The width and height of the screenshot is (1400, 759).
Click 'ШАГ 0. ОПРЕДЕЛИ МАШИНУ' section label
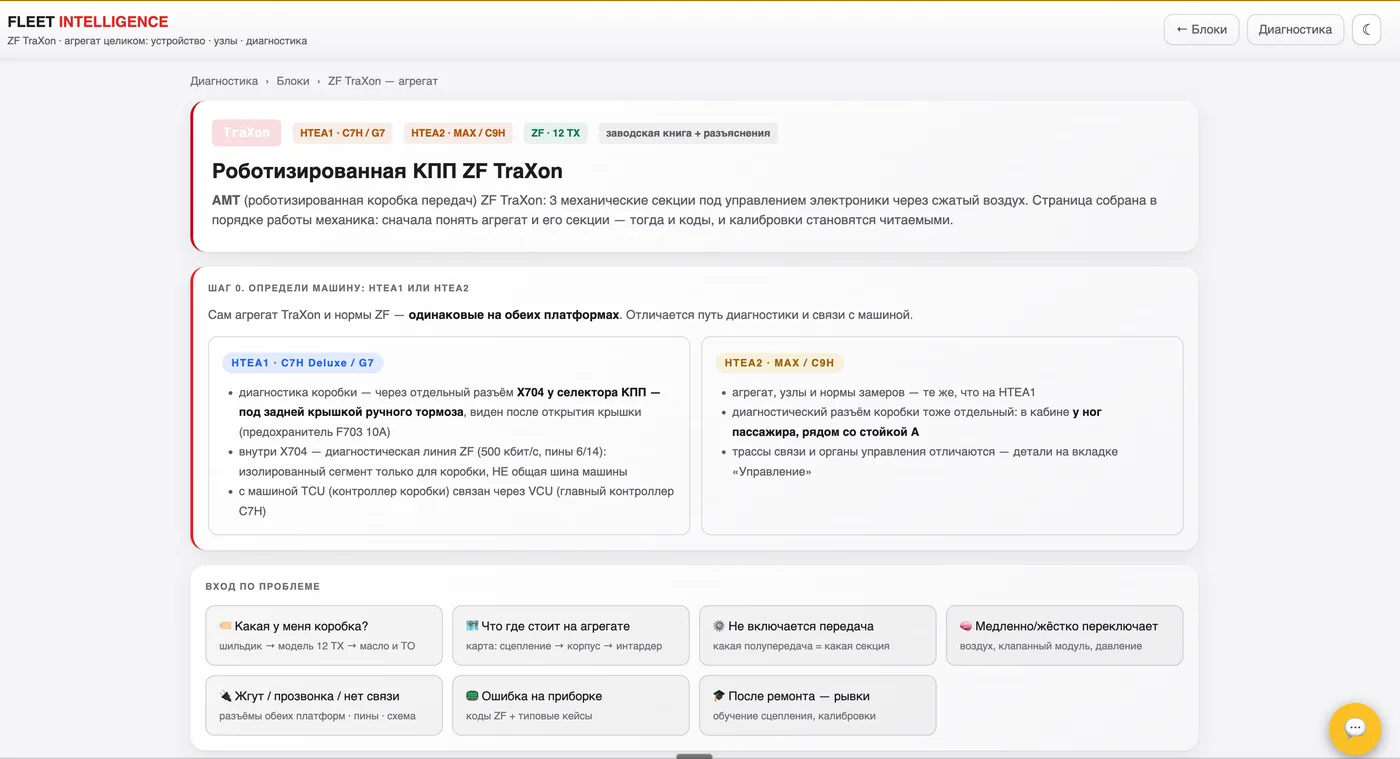(338, 288)
